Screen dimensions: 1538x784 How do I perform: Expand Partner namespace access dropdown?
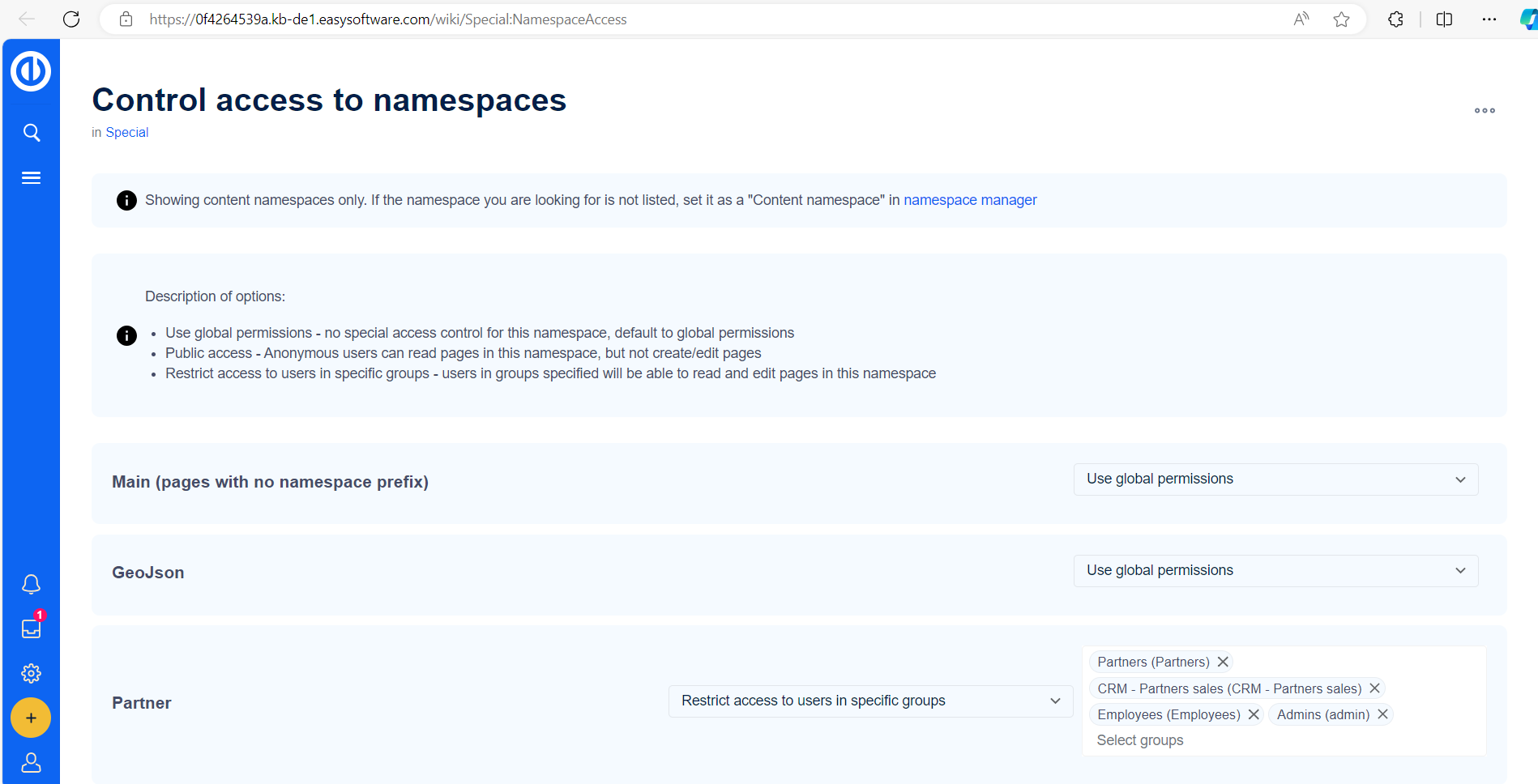coord(870,701)
